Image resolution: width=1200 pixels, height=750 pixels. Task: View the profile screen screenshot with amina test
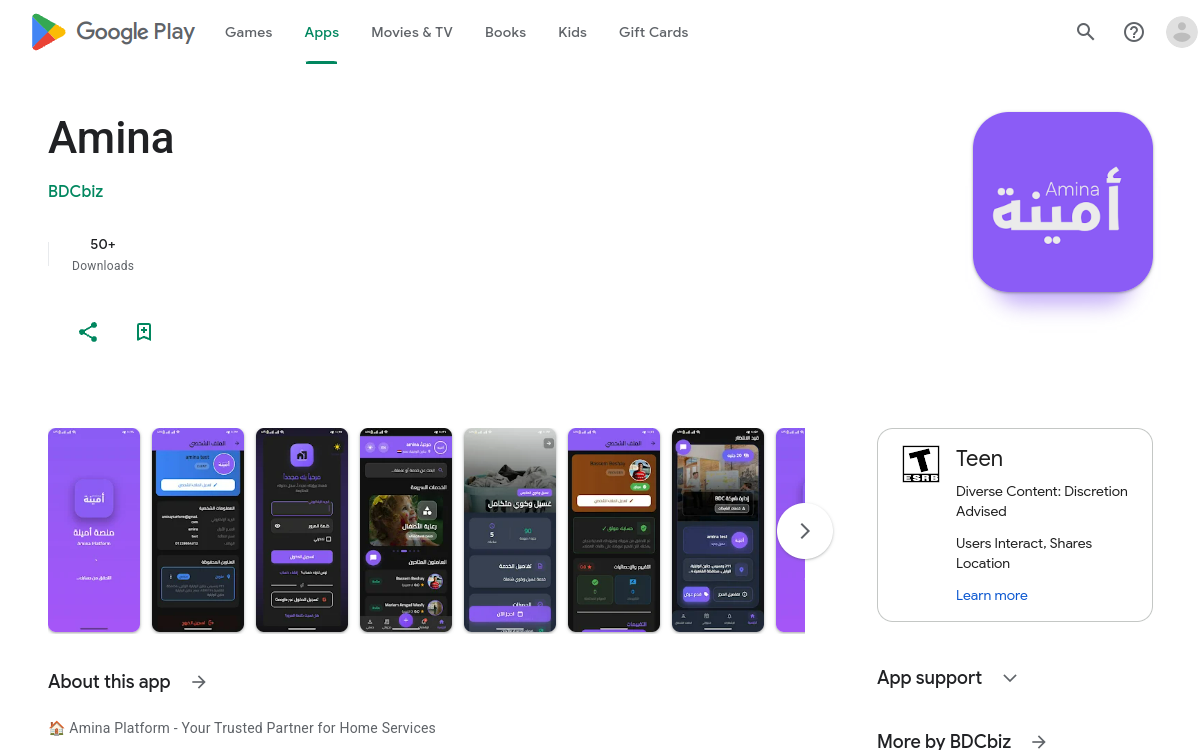198,530
